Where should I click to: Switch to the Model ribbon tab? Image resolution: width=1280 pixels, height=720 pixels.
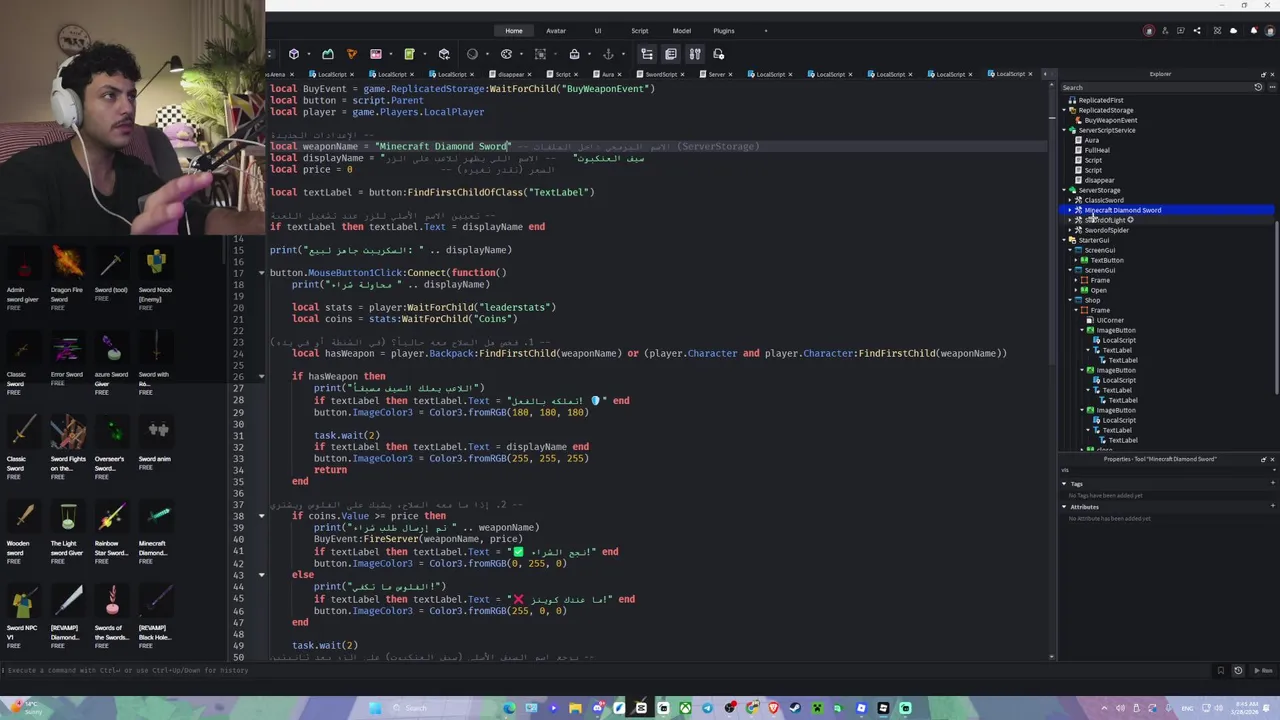682,31
